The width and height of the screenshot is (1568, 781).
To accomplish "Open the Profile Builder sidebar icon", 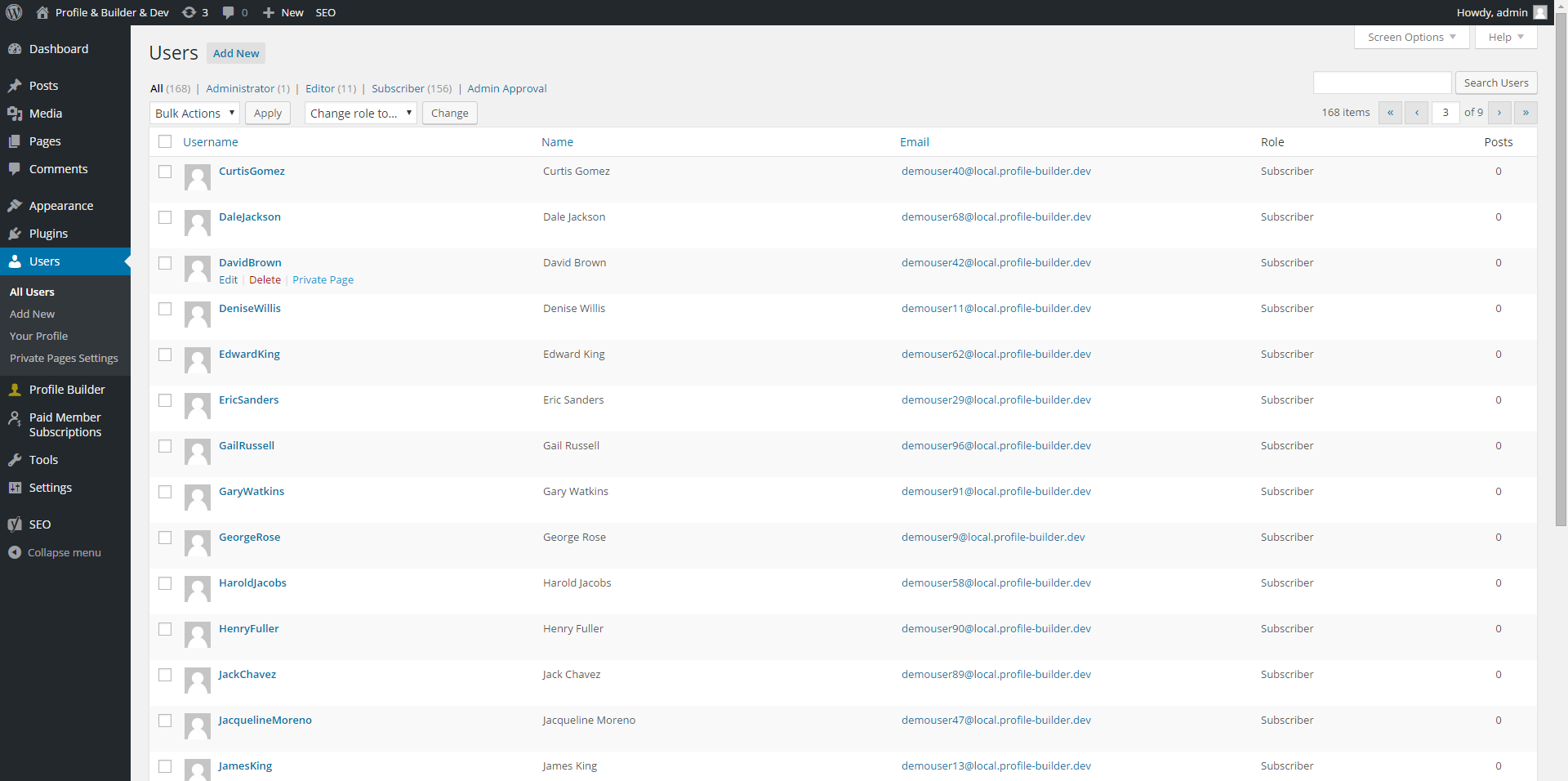I will pos(16,390).
